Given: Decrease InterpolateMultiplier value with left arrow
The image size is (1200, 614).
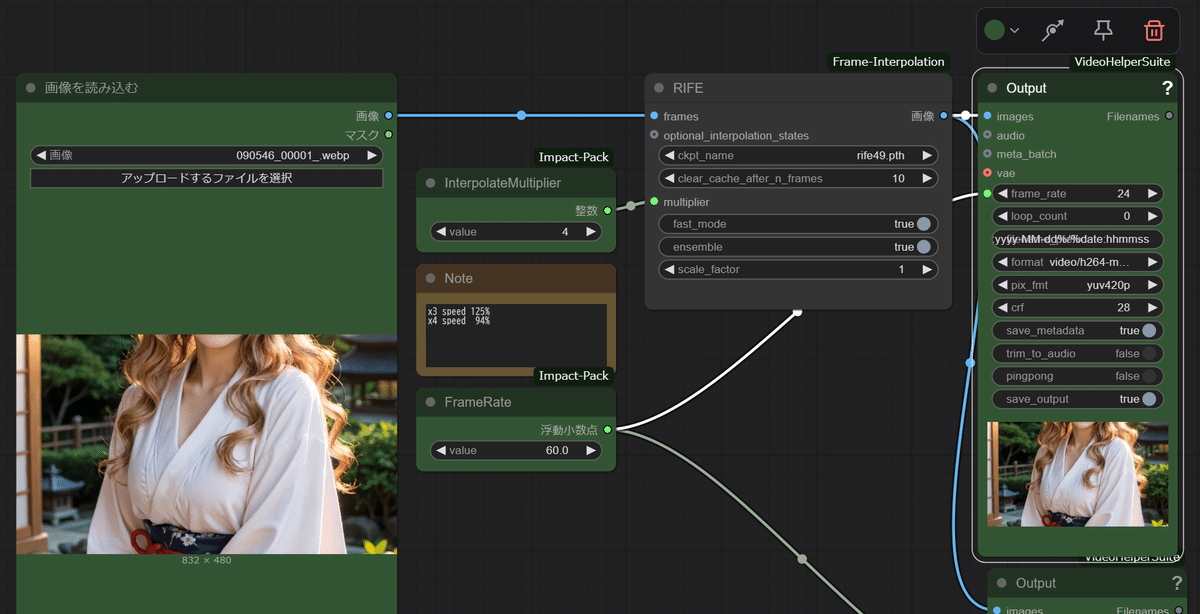Looking at the screenshot, I should (440, 231).
